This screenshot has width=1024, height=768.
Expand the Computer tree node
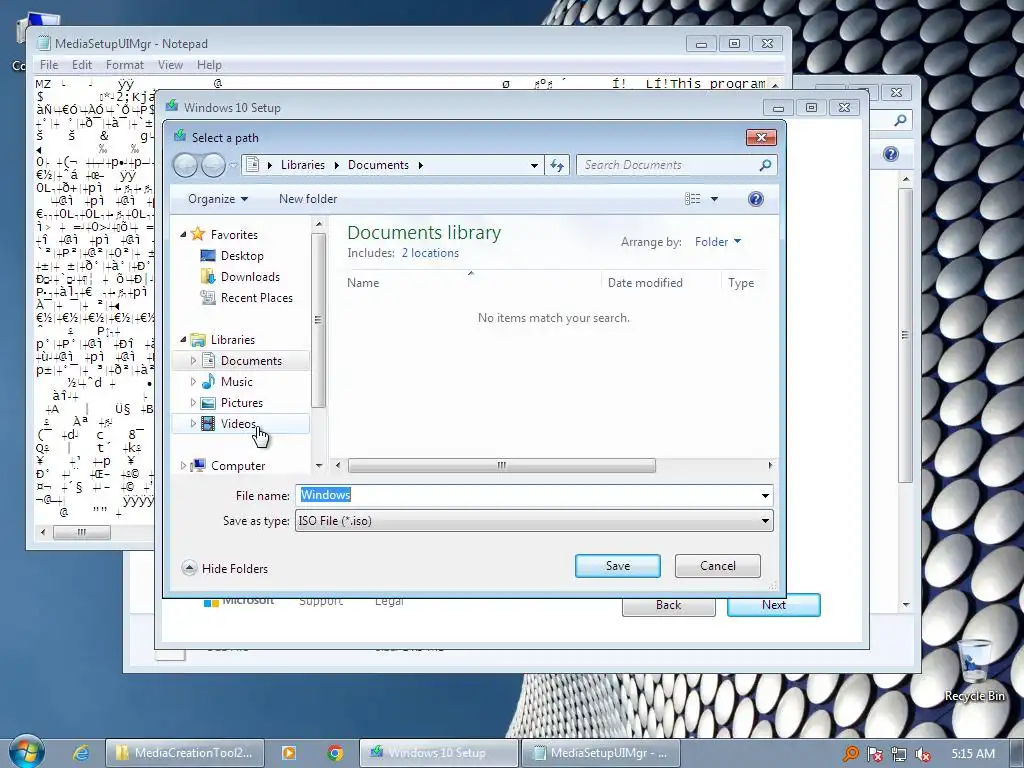(184, 466)
